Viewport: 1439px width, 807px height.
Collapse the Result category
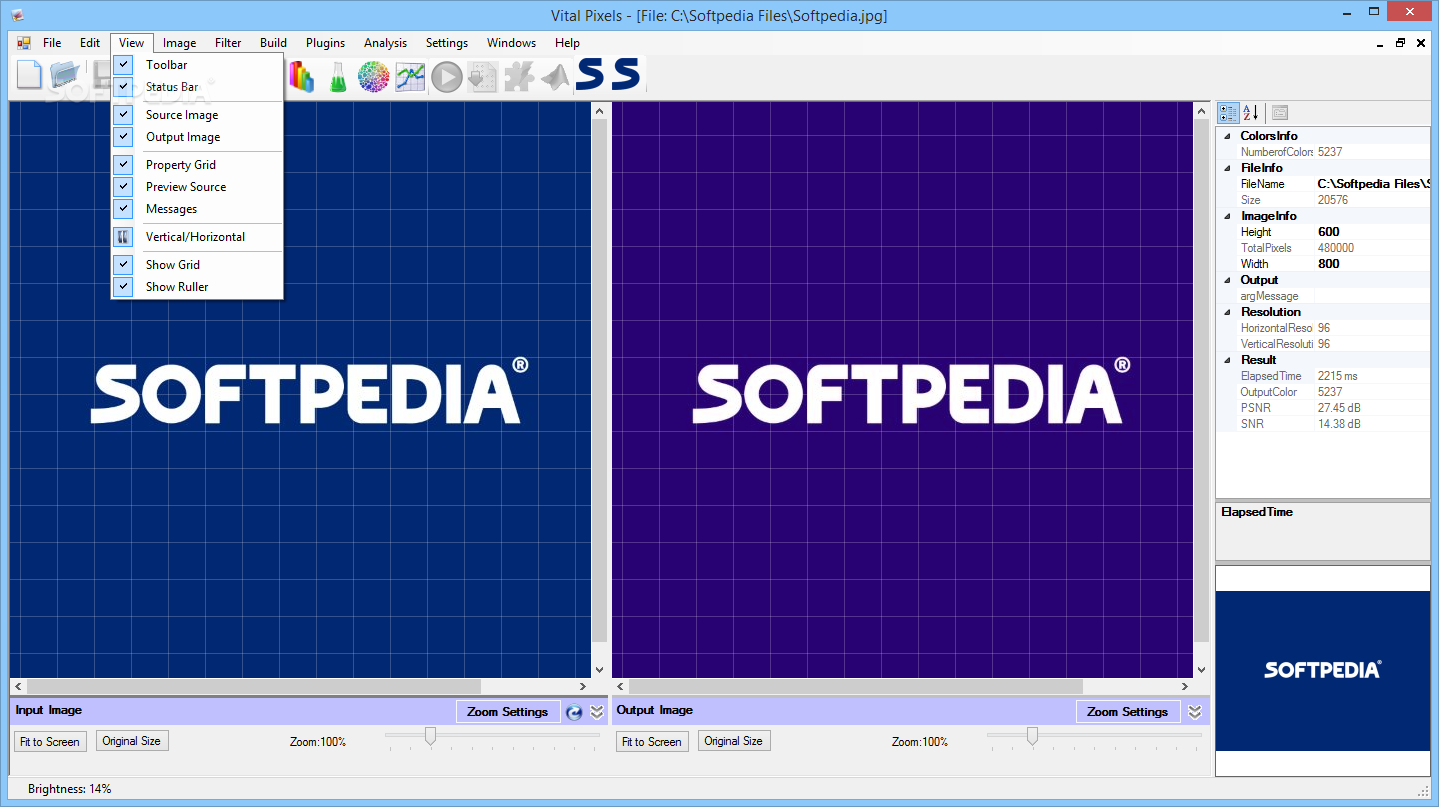1227,360
